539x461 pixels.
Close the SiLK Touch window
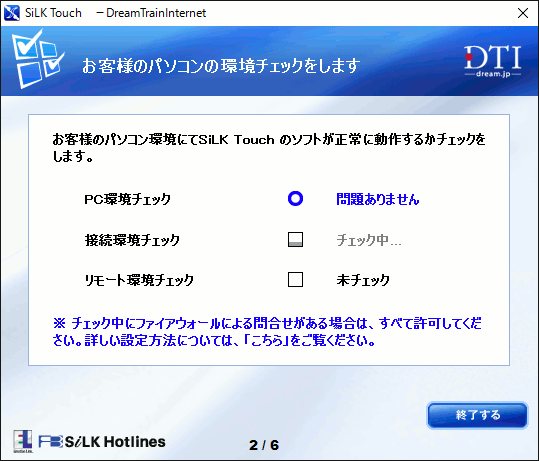pyautogui.click(x=523, y=13)
